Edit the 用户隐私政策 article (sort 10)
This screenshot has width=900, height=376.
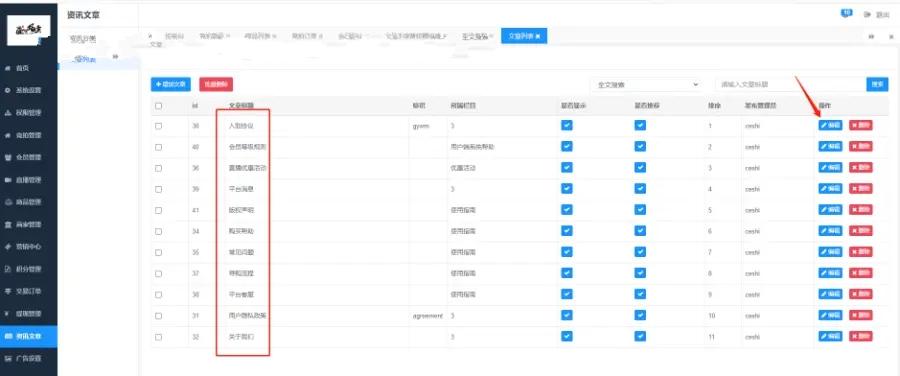830,315
